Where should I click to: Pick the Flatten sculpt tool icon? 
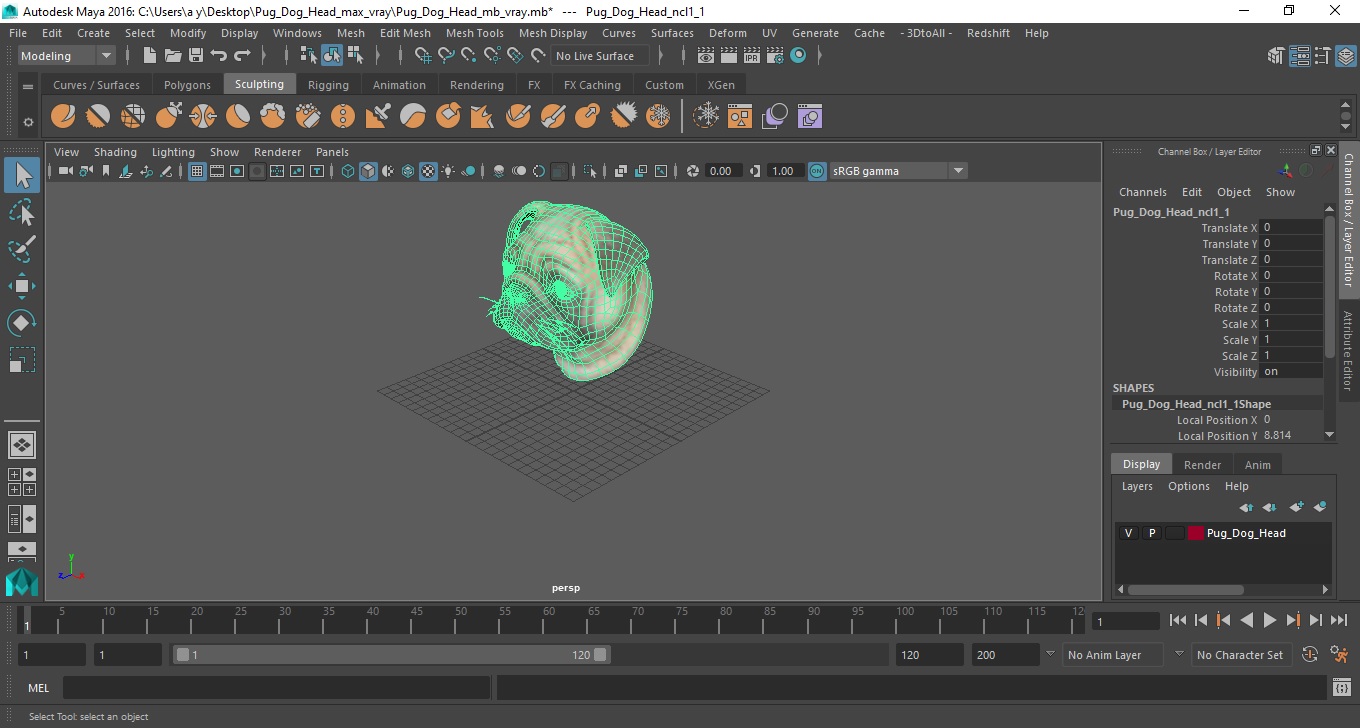click(238, 117)
